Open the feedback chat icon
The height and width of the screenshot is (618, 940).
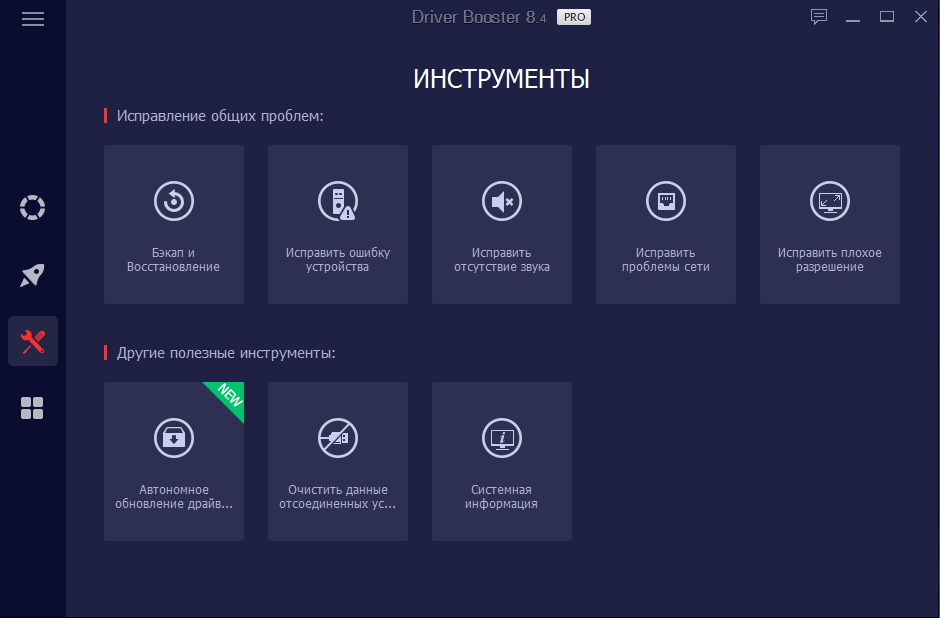click(819, 17)
